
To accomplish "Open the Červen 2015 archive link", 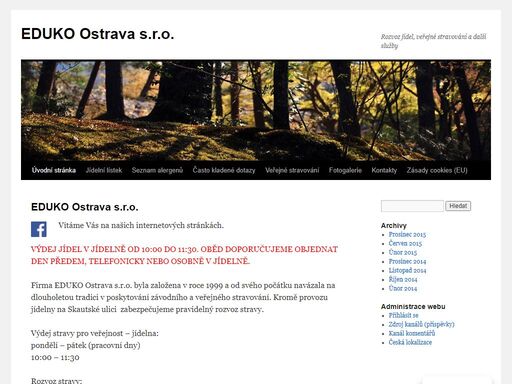I will 405,244.
